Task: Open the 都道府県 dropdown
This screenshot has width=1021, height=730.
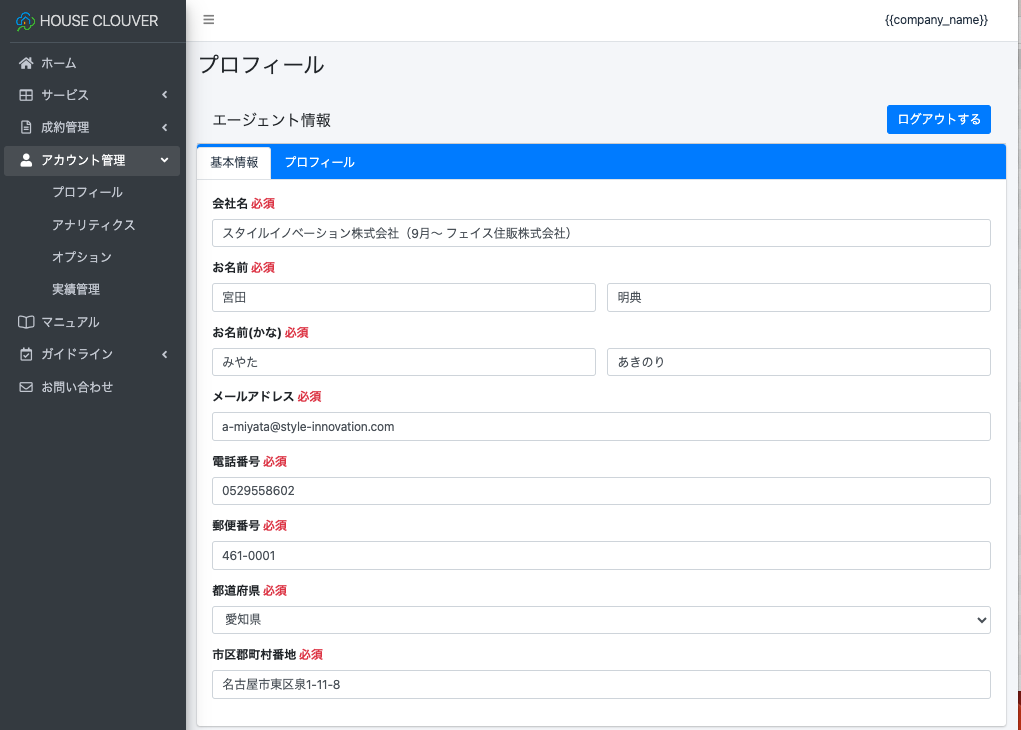Action: click(601, 620)
